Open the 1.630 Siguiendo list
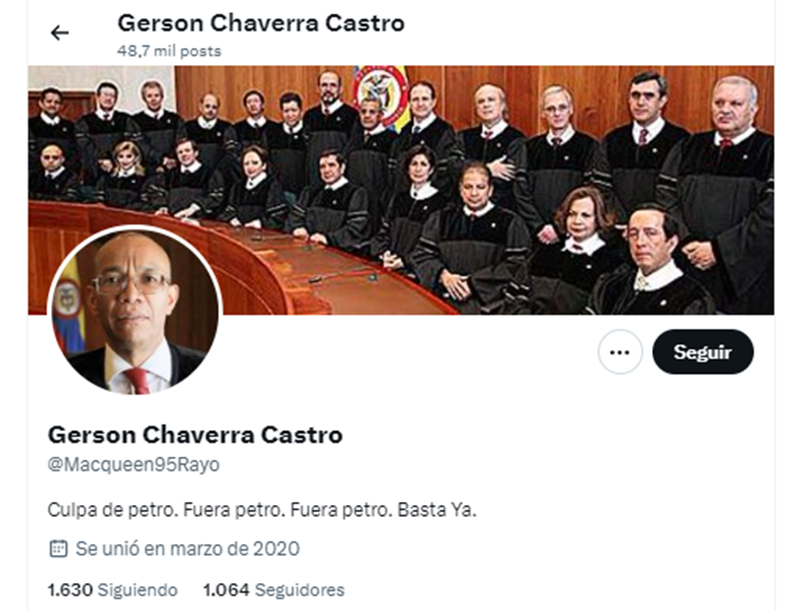 [x=113, y=590]
